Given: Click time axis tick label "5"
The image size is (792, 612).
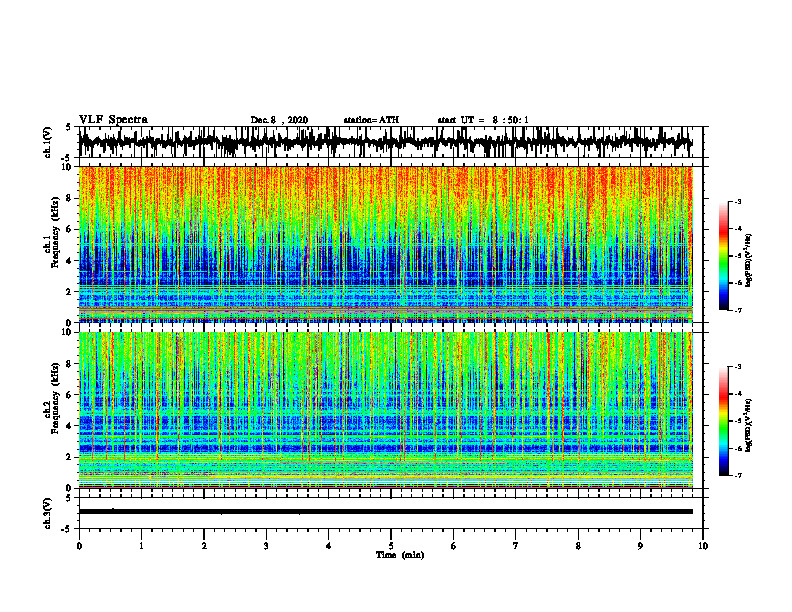Looking at the screenshot, I should point(391,546).
